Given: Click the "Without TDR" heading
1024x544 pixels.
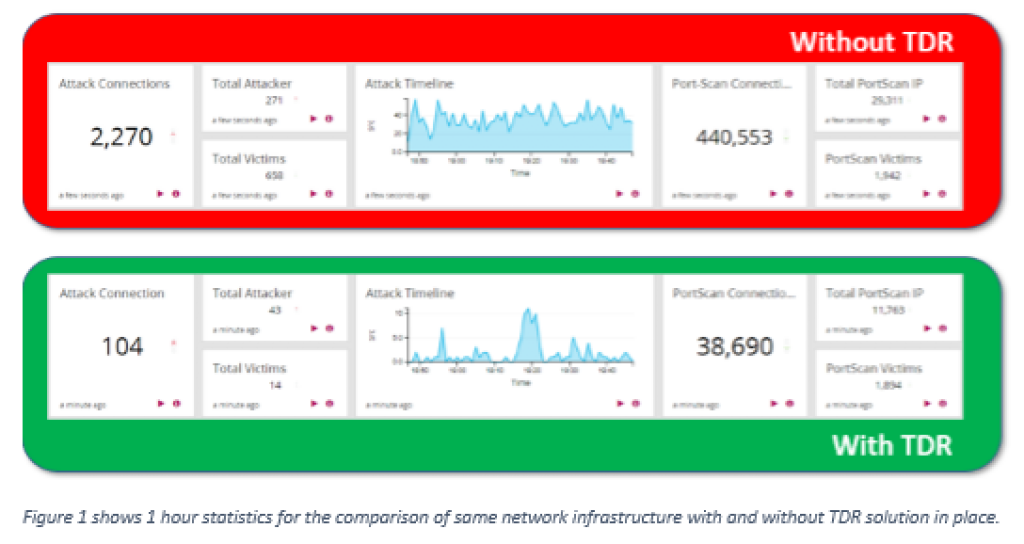Looking at the screenshot, I should [x=871, y=42].
